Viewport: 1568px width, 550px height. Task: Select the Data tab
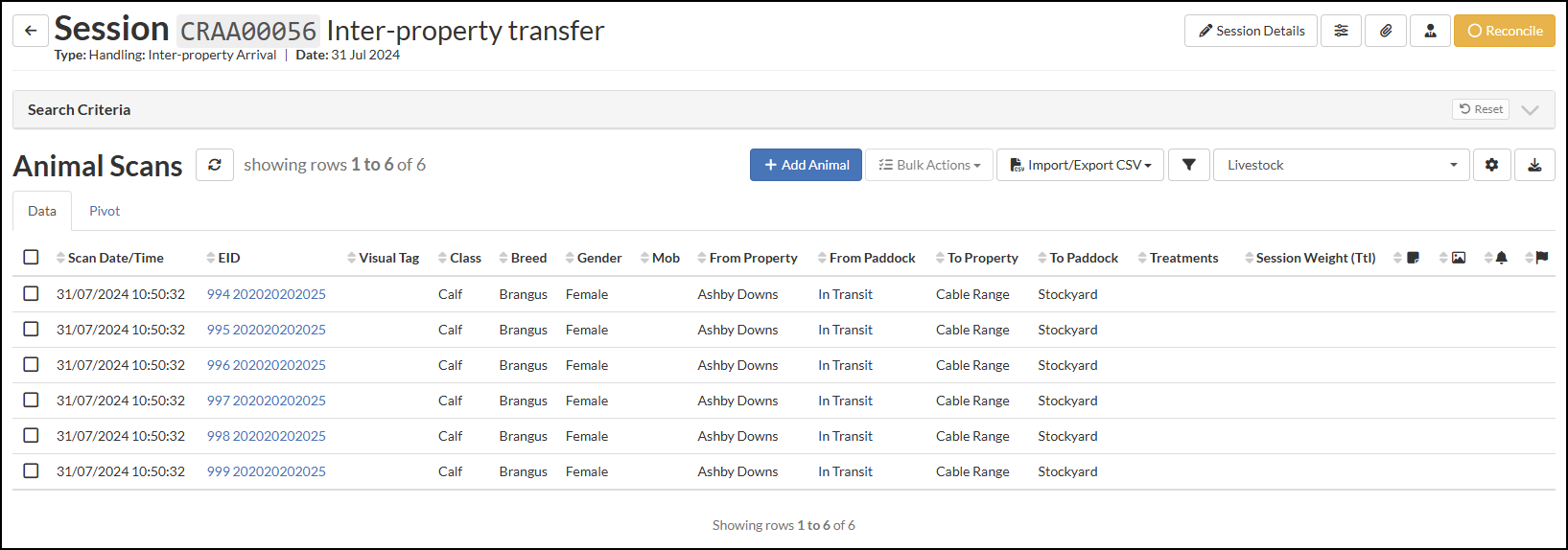tap(42, 211)
